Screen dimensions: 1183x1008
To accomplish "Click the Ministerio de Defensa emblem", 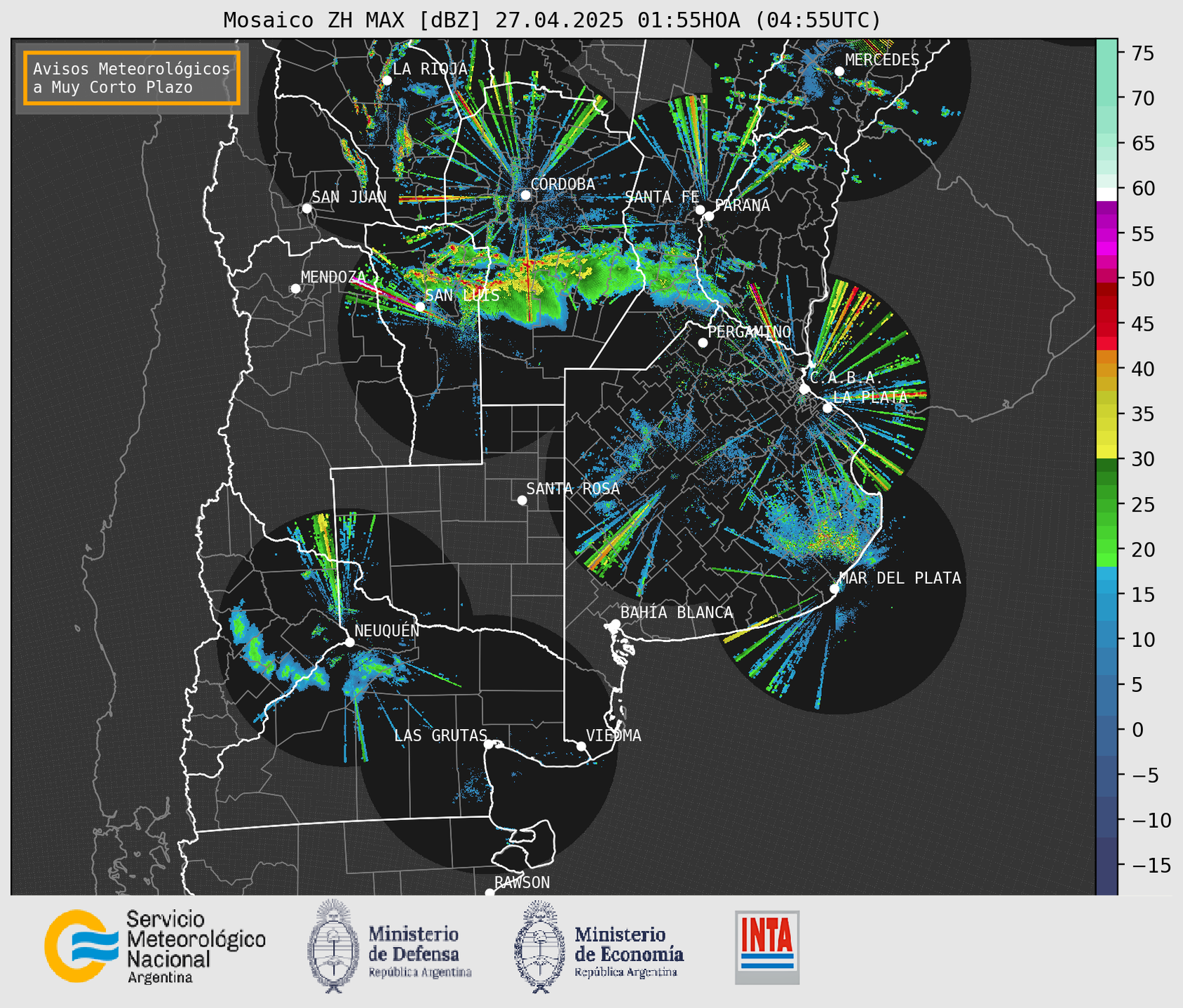I will [x=333, y=946].
